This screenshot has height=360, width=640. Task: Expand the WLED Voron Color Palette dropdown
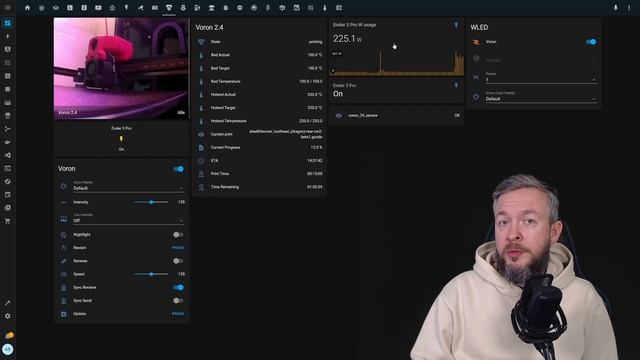coord(541,97)
